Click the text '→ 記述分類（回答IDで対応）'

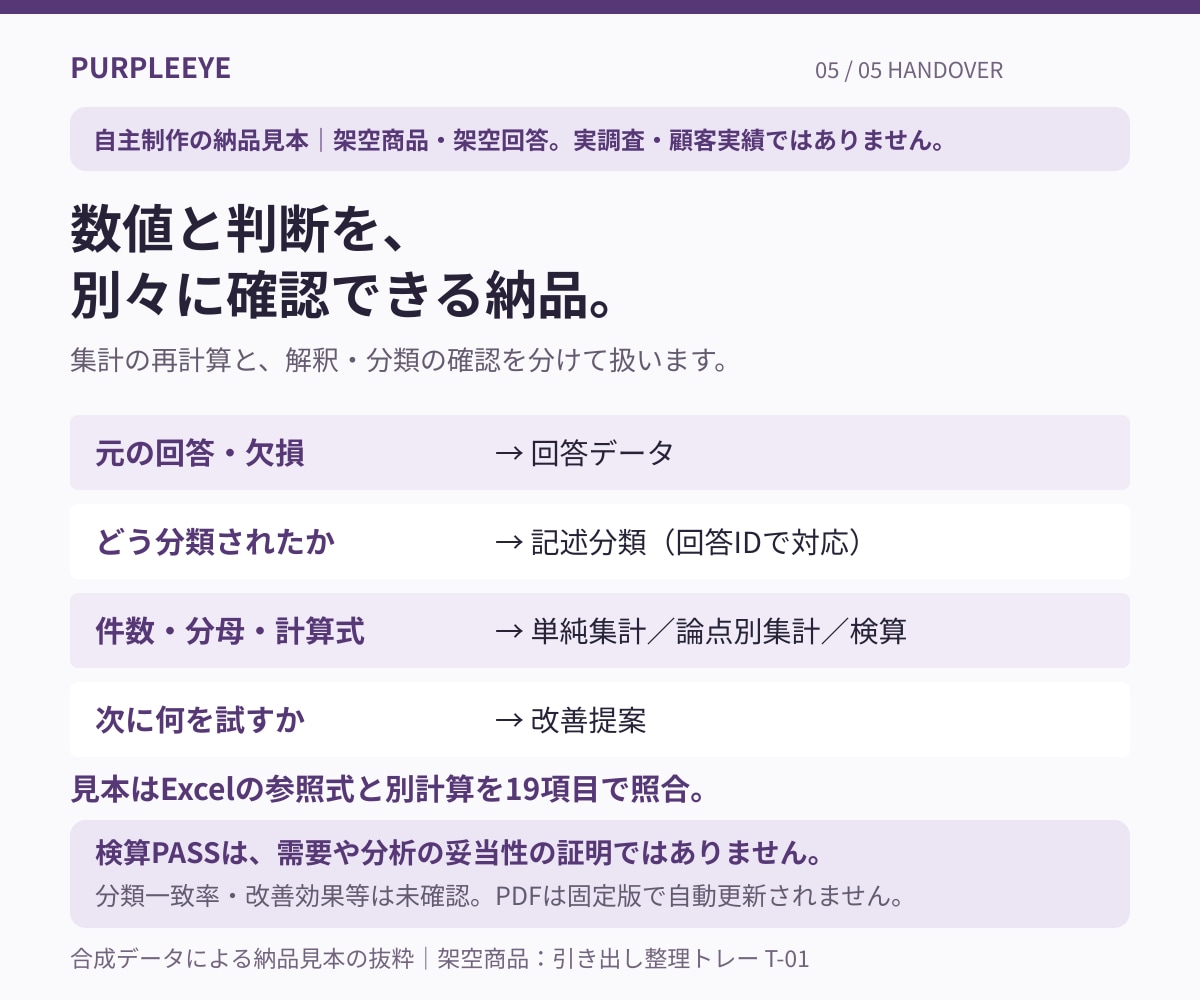(679, 542)
